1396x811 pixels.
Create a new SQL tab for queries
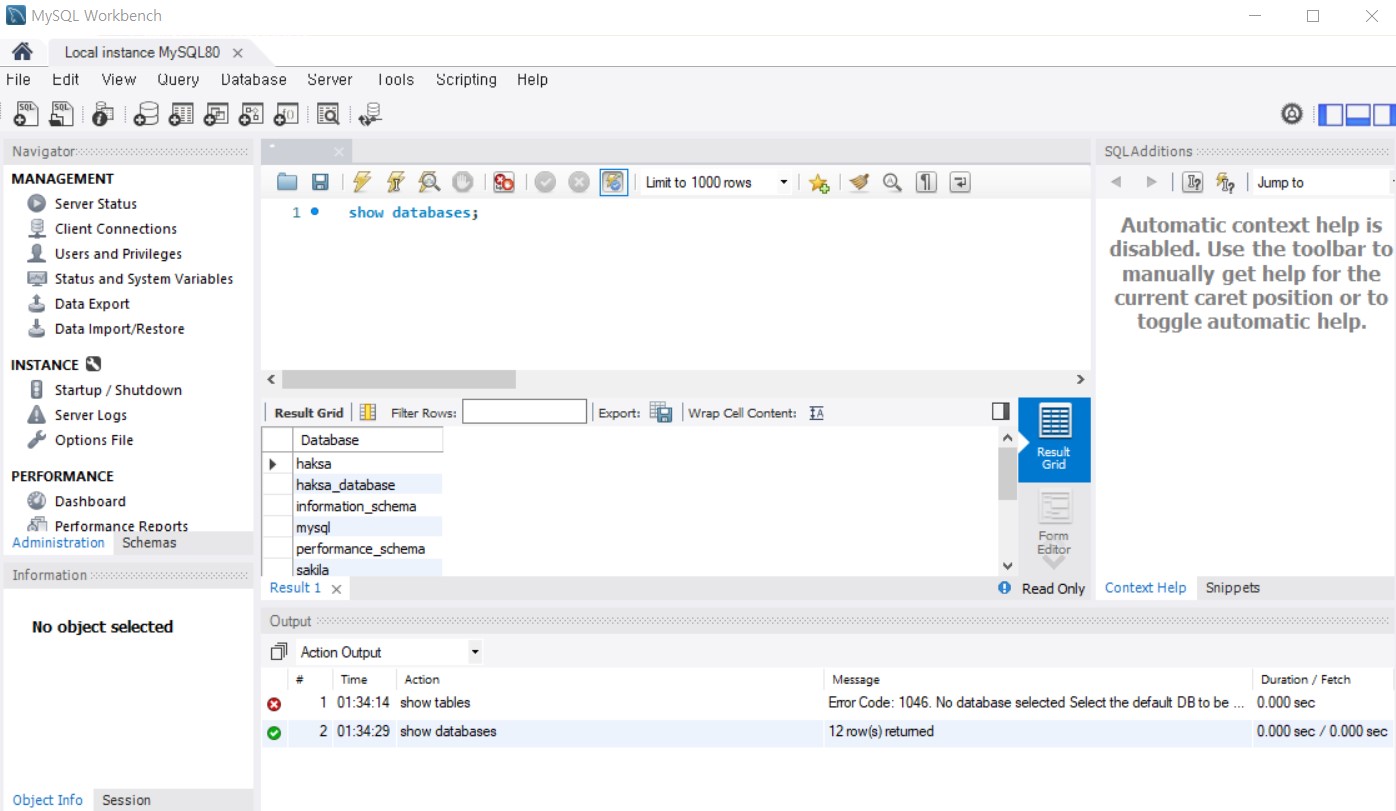point(27,115)
